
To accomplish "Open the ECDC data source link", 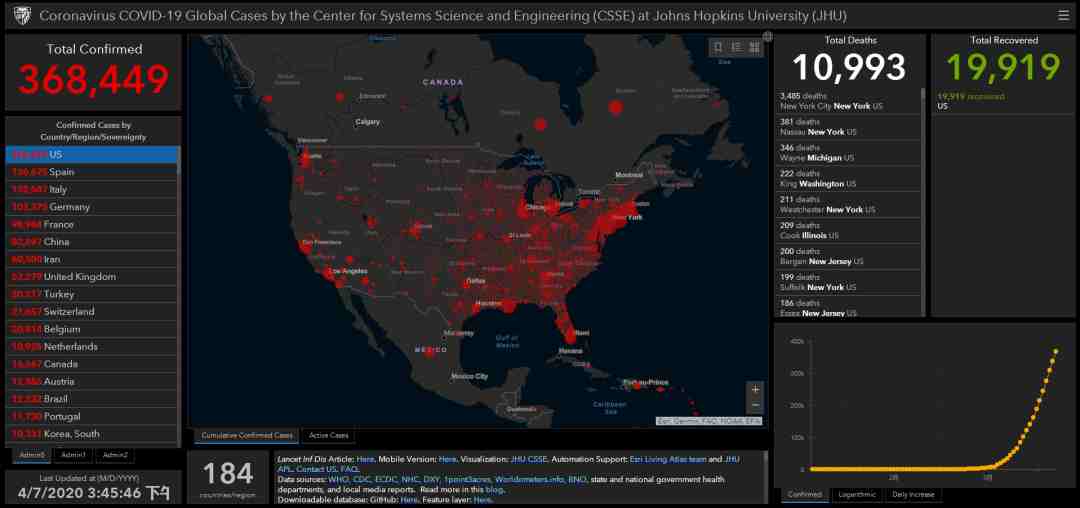I will 386,479.
